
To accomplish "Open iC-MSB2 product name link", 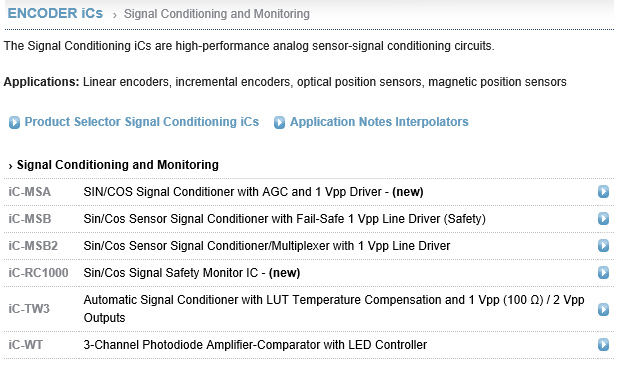I will click(33, 246).
